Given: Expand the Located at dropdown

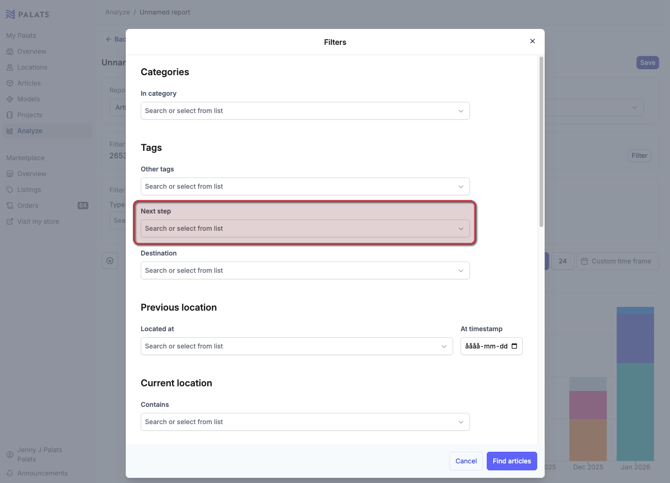Looking at the screenshot, I should [444, 346].
